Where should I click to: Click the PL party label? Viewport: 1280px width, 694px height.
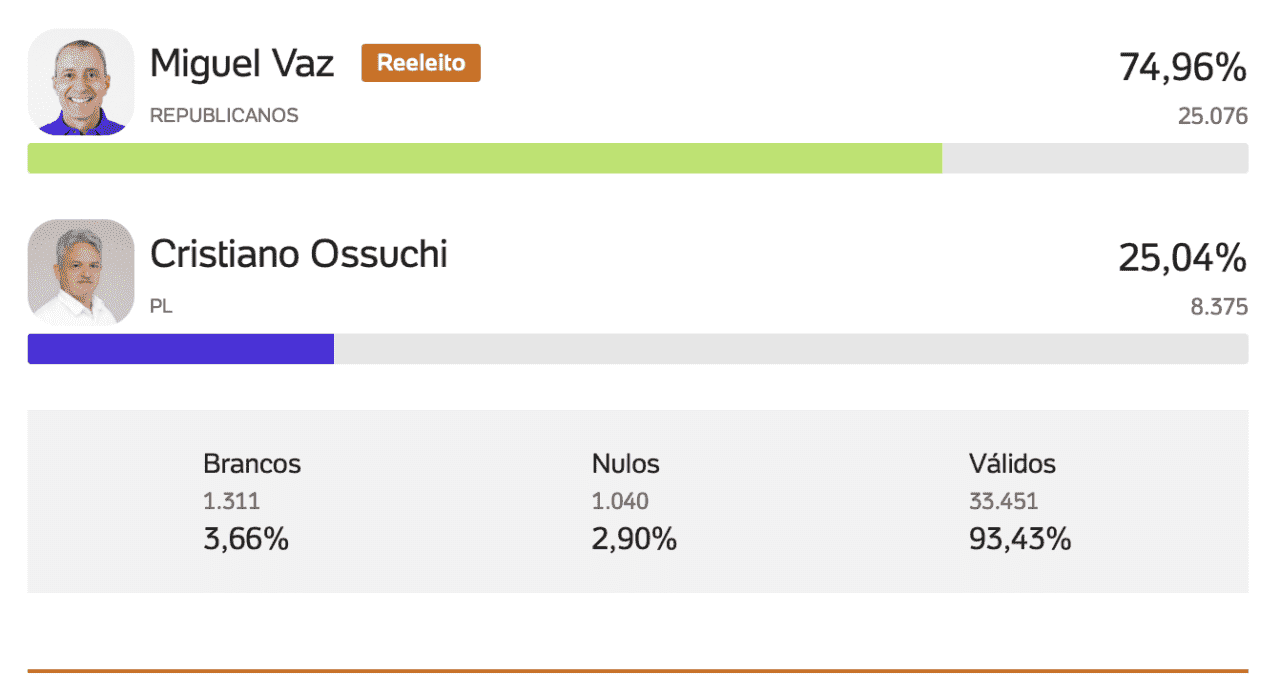pyautogui.click(x=161, y=306)
